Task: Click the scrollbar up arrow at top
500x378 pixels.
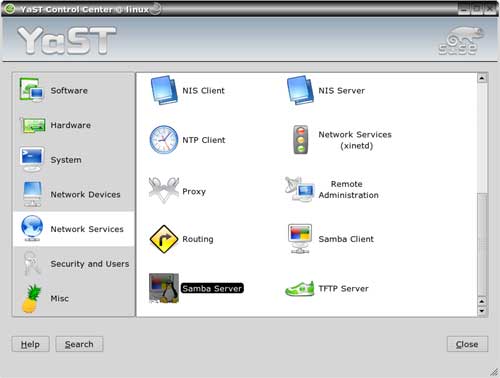Action: 482,78
